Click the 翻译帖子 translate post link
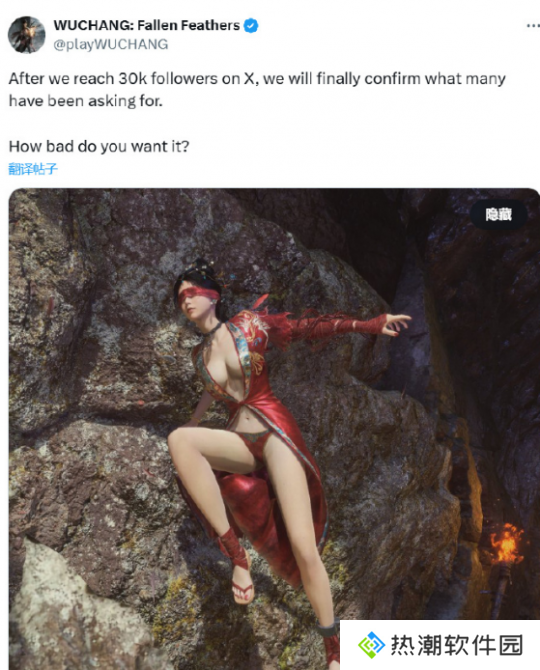The width and height of the screenshot is (540, 670). (x=32, y=169)
